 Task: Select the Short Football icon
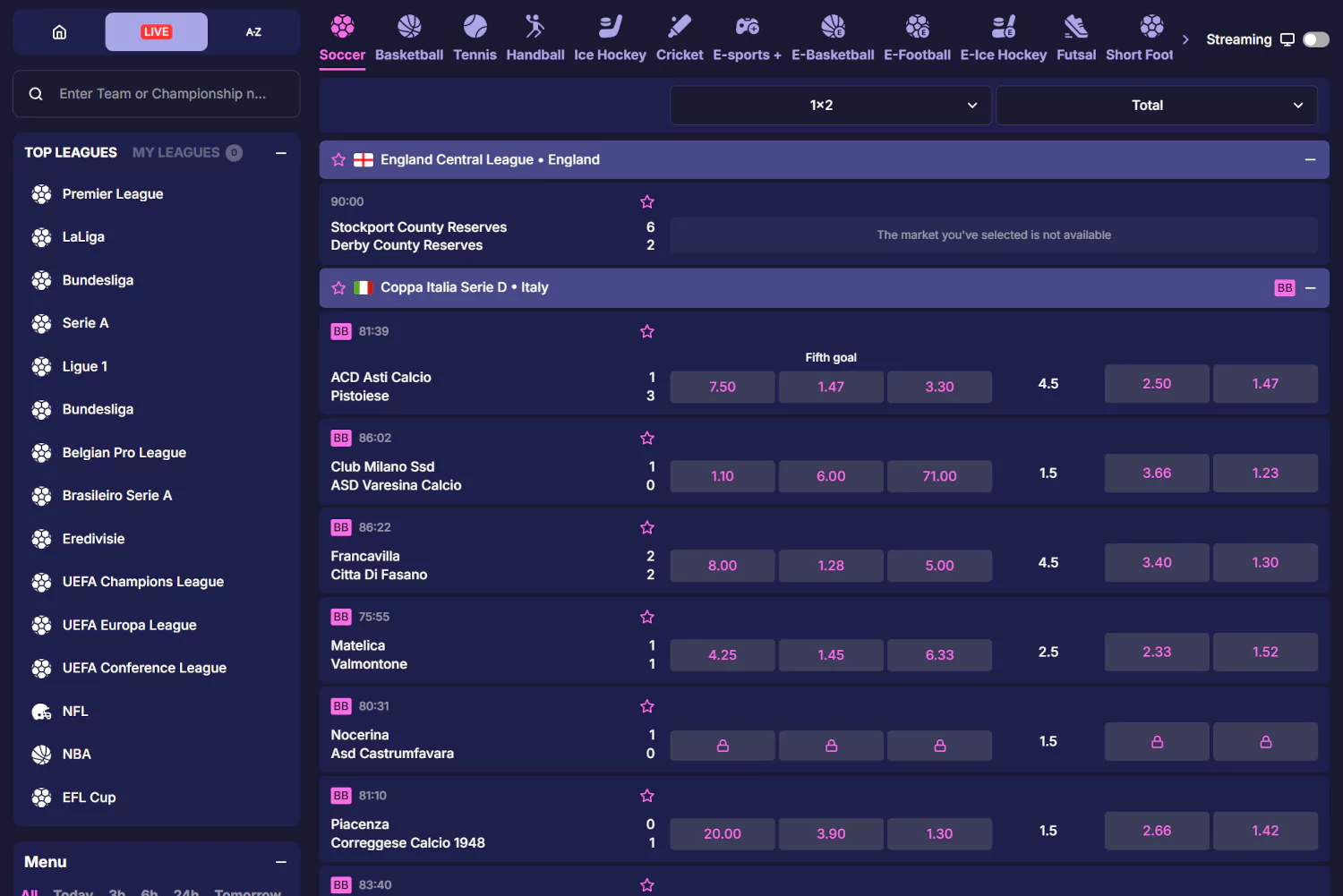pos(1151,26)
